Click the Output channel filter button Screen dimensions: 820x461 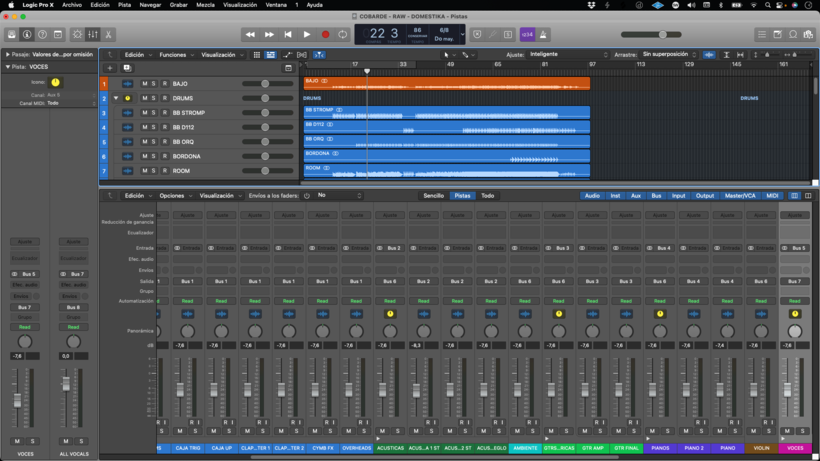[704, 195]
